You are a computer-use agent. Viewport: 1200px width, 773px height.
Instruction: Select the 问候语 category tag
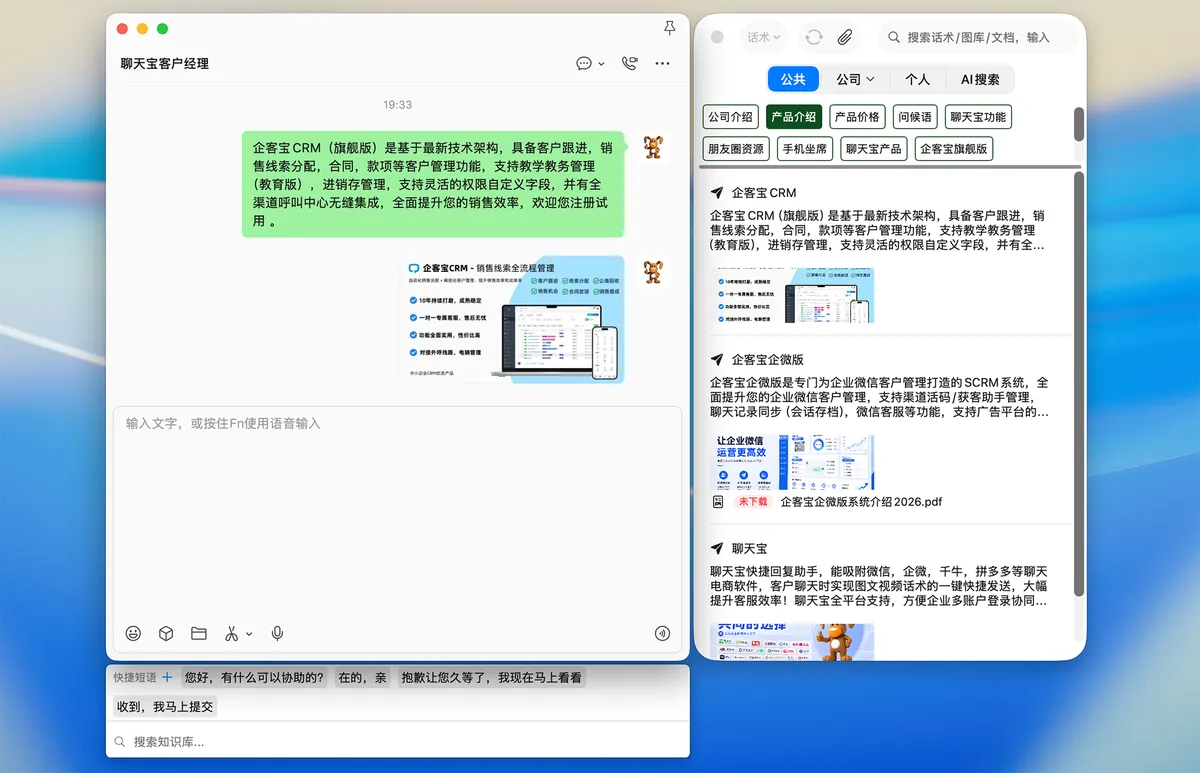(x=915, y=117)
